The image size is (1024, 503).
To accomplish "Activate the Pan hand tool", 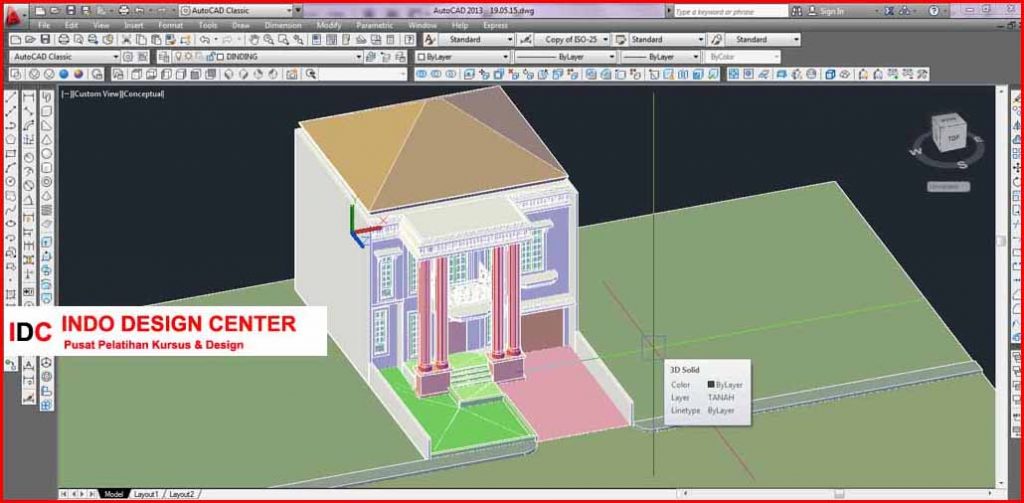I will tap(253, 40).
